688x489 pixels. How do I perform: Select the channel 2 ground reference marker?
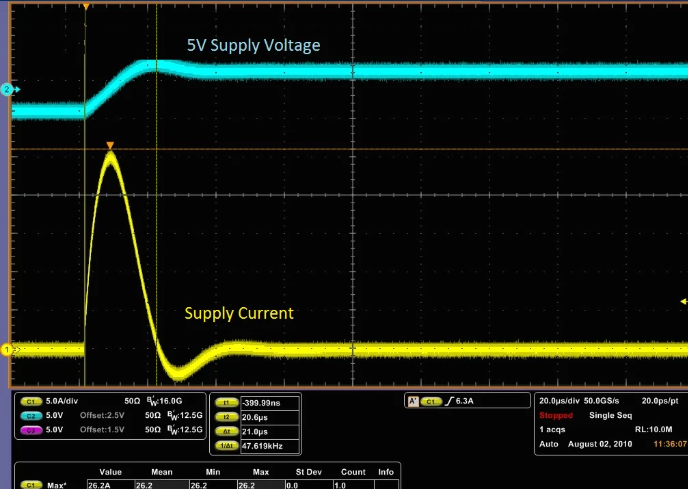(x=7, y=90)
